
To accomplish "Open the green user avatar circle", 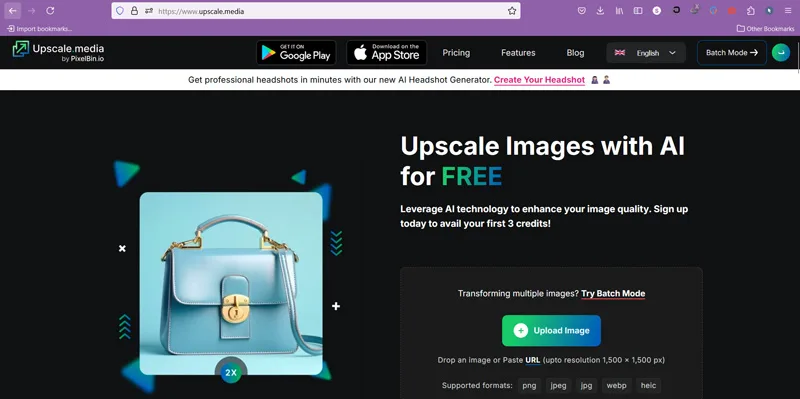I will [781, 53].
